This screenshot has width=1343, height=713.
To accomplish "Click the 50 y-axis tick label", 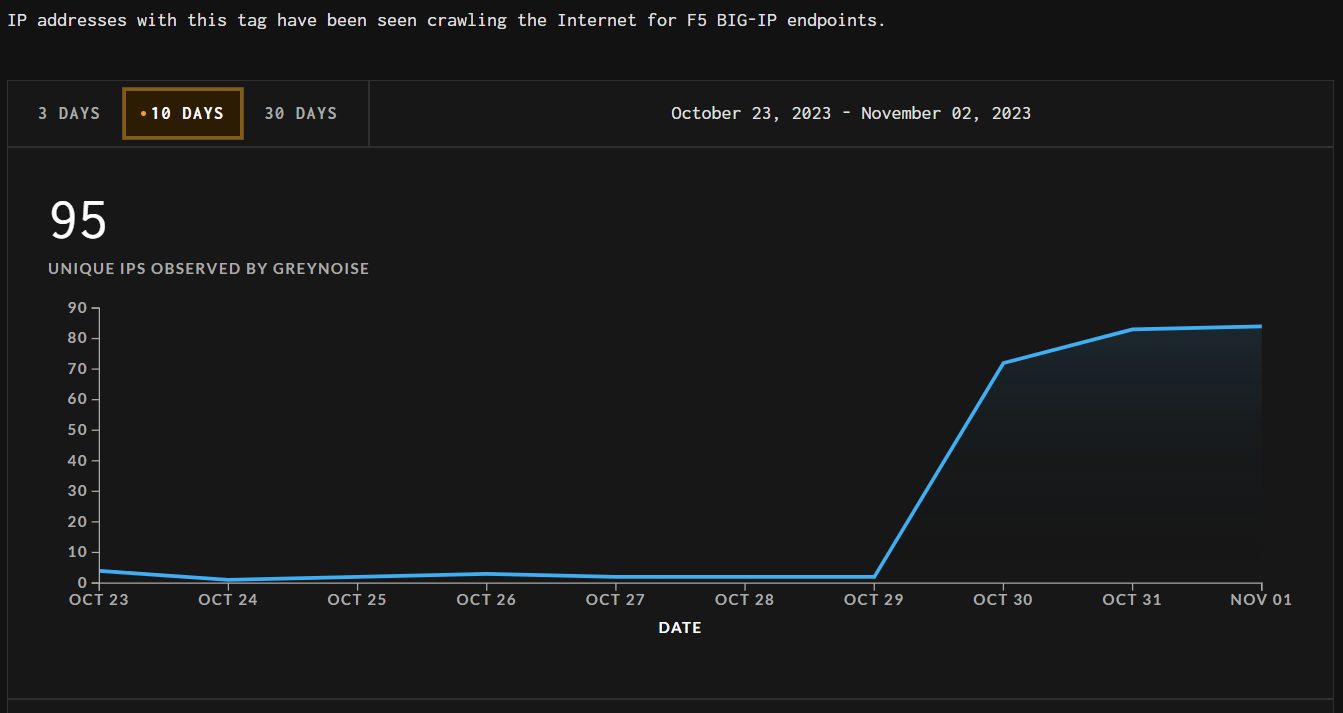I will [x=78, y=430].
